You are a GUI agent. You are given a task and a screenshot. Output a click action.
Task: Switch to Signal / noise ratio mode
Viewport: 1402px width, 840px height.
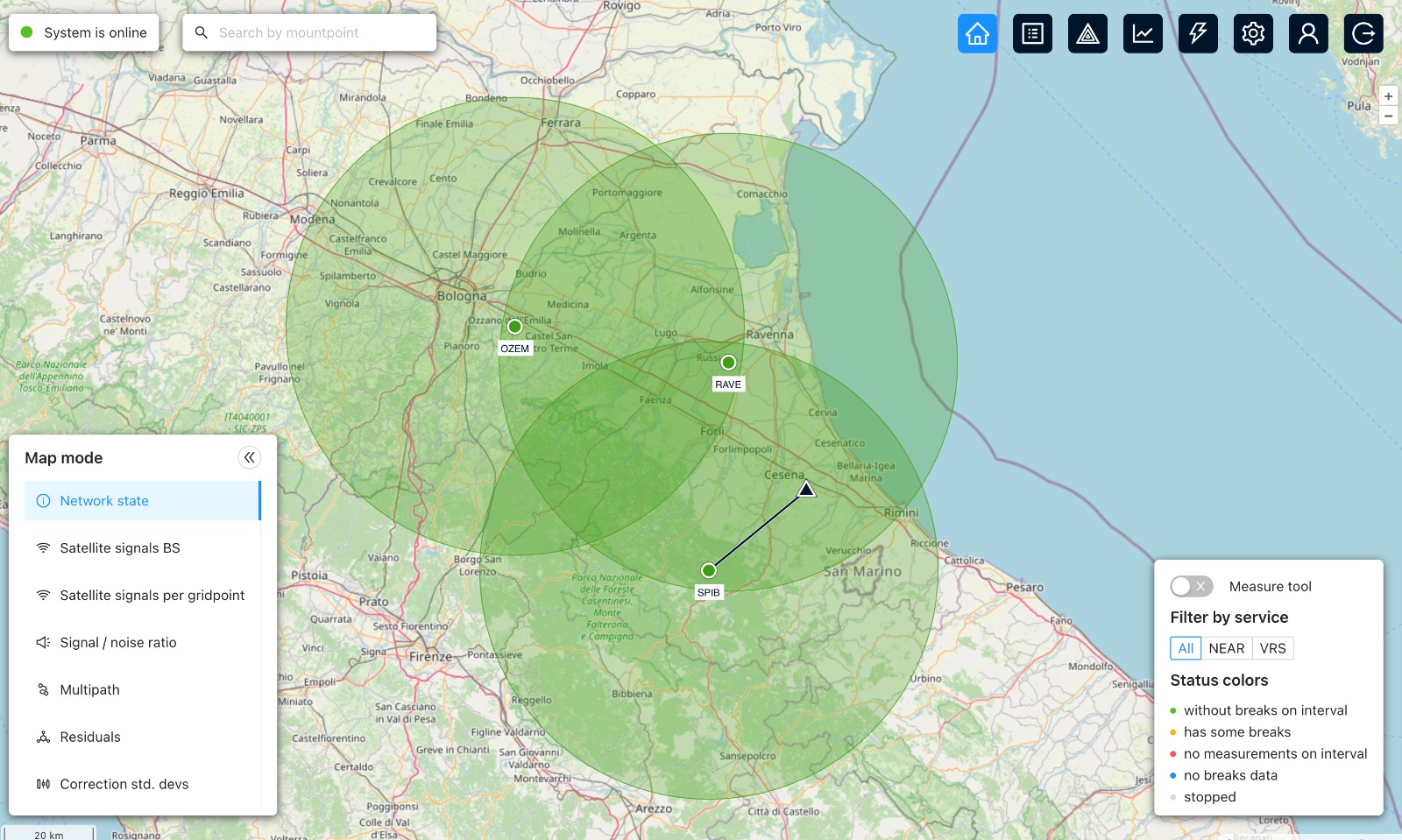(x=118, y=643)
